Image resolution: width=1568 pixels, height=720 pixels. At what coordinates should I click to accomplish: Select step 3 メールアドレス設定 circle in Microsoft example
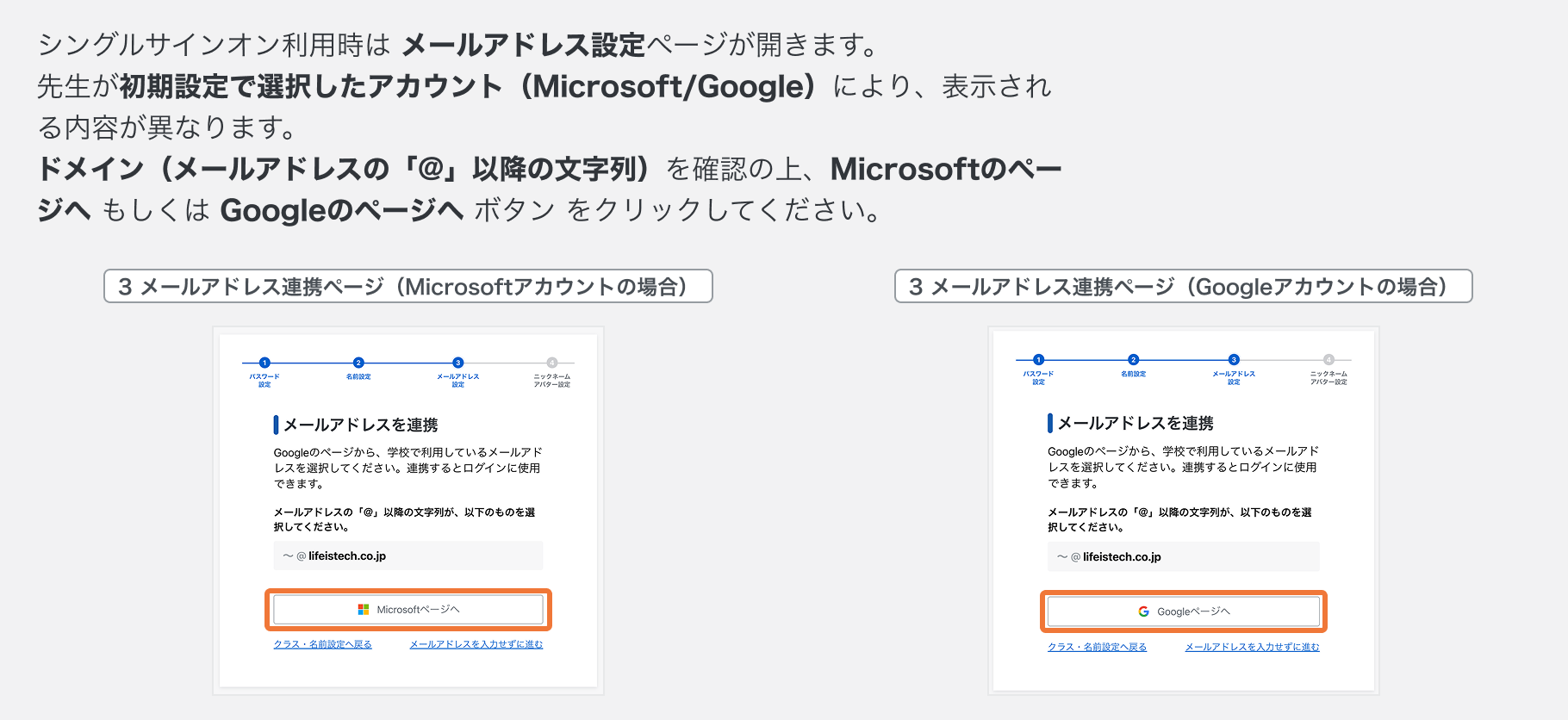[x=458, y=363]
